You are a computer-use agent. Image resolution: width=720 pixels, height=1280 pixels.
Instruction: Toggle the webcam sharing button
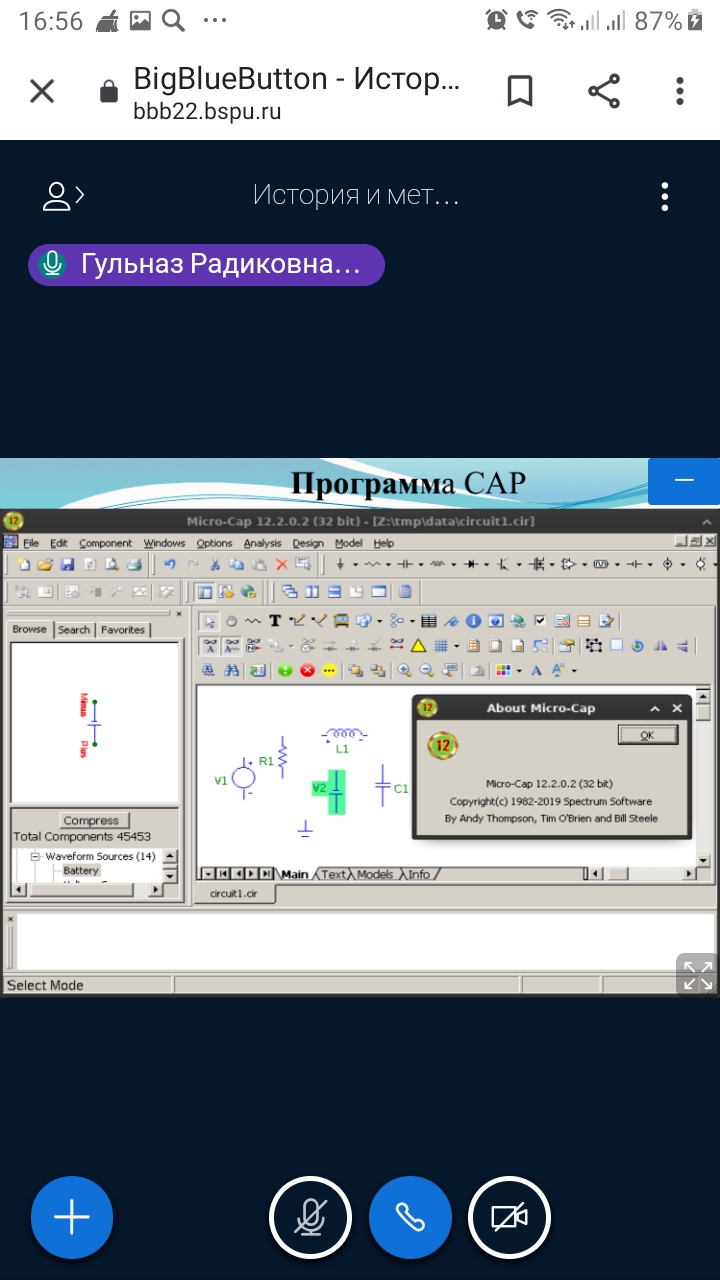pos(509,1217)
